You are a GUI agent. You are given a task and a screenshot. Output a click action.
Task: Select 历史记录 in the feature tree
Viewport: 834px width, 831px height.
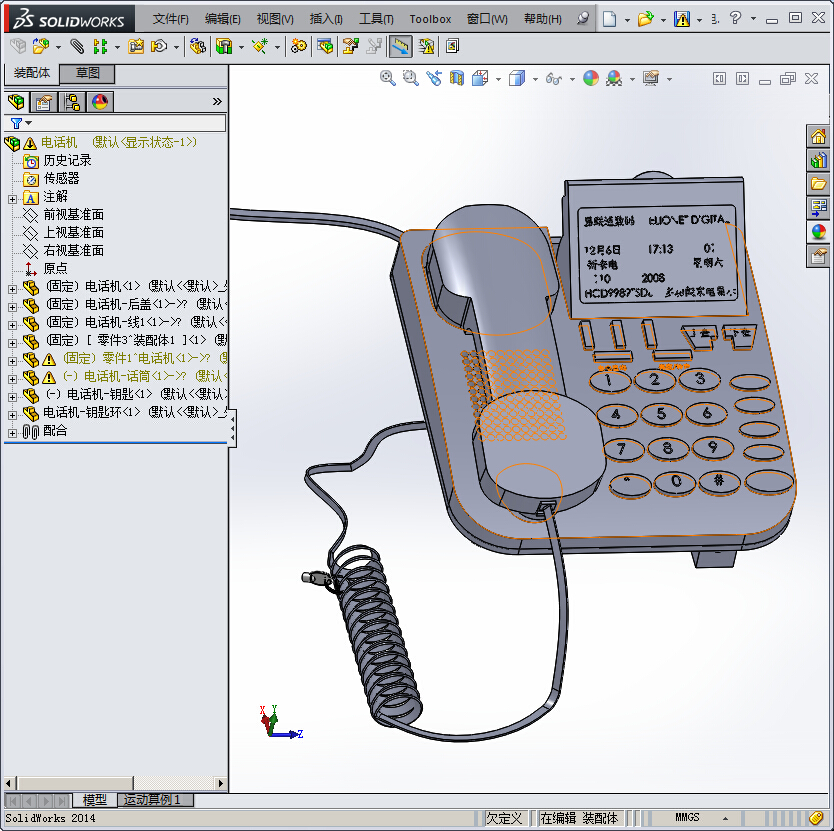[x=67, y=160]
